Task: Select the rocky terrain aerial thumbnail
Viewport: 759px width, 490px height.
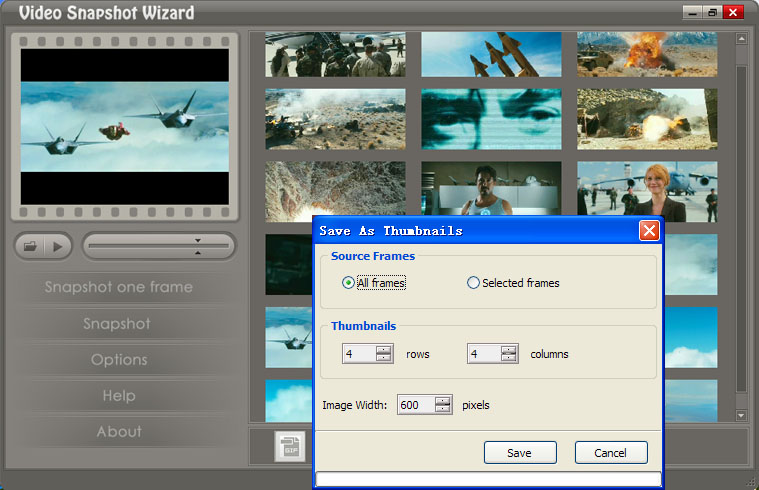Action: [335, 188]
